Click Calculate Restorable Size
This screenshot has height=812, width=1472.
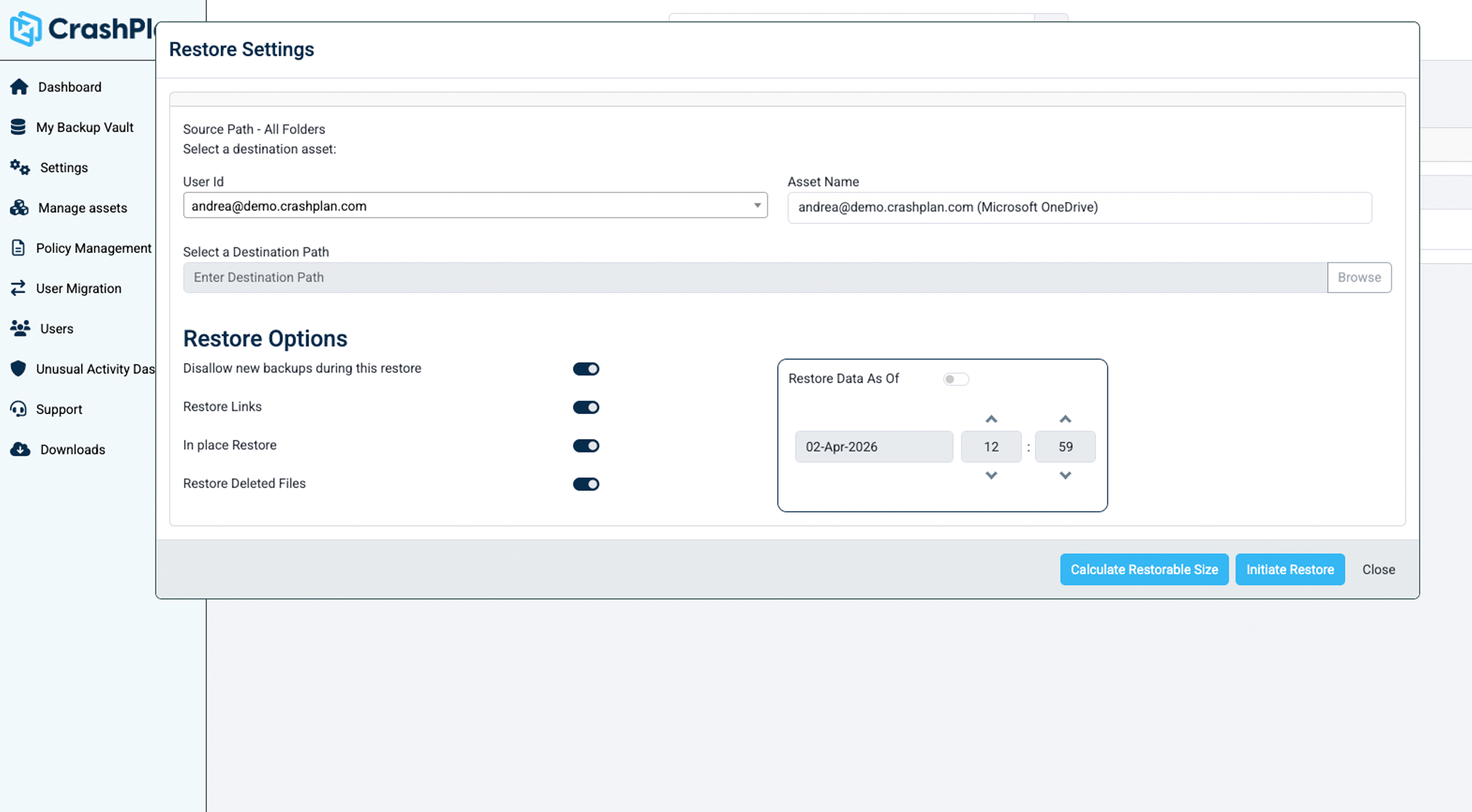(x=1144, y=569)
